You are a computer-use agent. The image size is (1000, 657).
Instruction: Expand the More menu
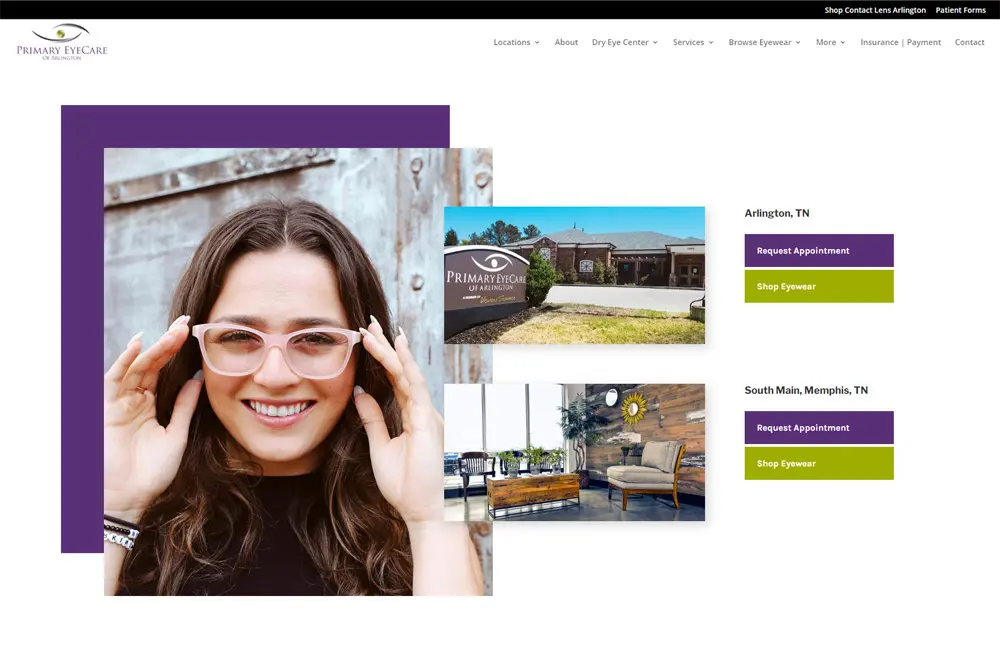pyautogui.click(x=830, y=42)
